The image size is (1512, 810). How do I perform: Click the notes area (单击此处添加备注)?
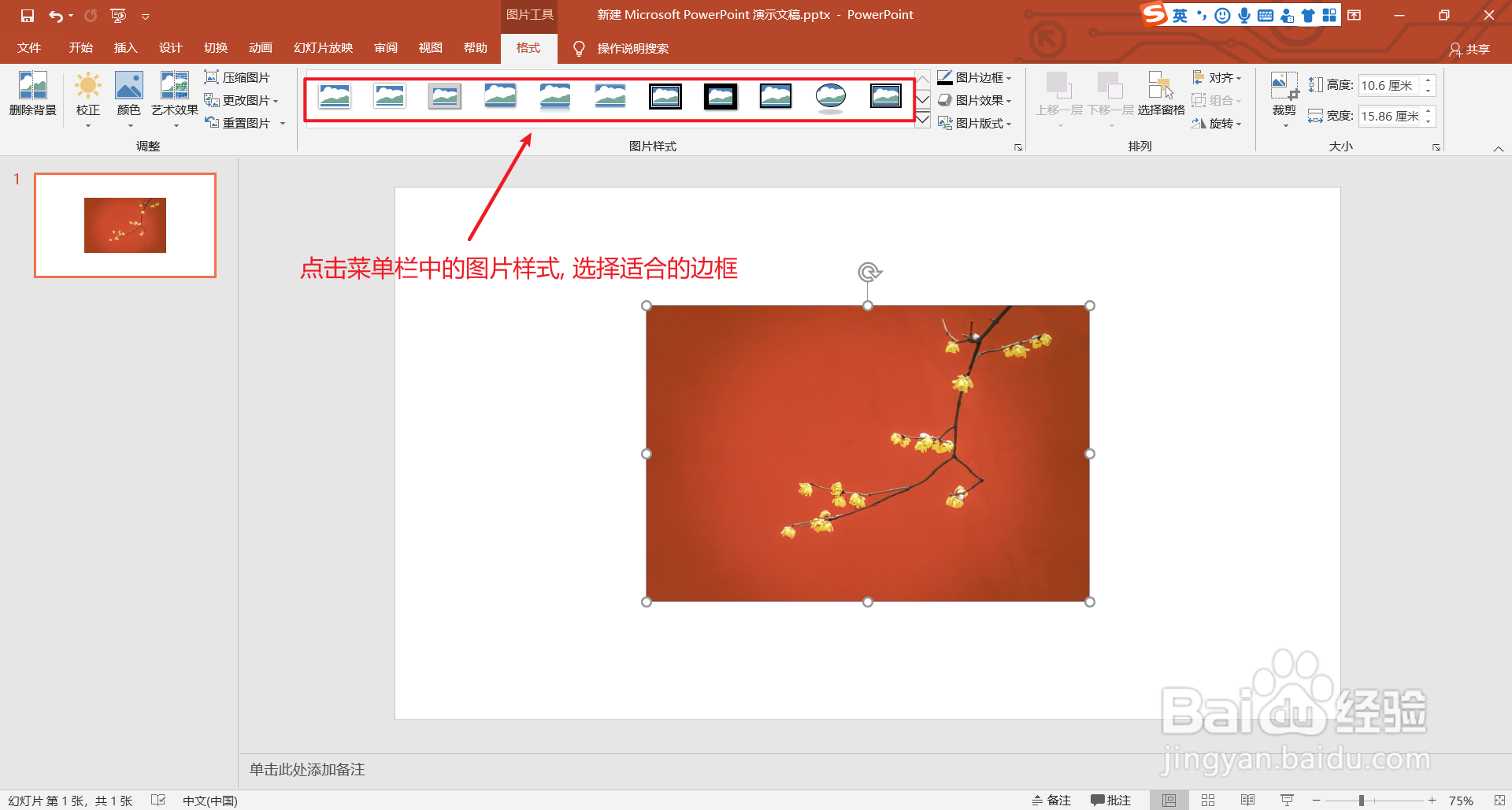(x=307, y=769)
